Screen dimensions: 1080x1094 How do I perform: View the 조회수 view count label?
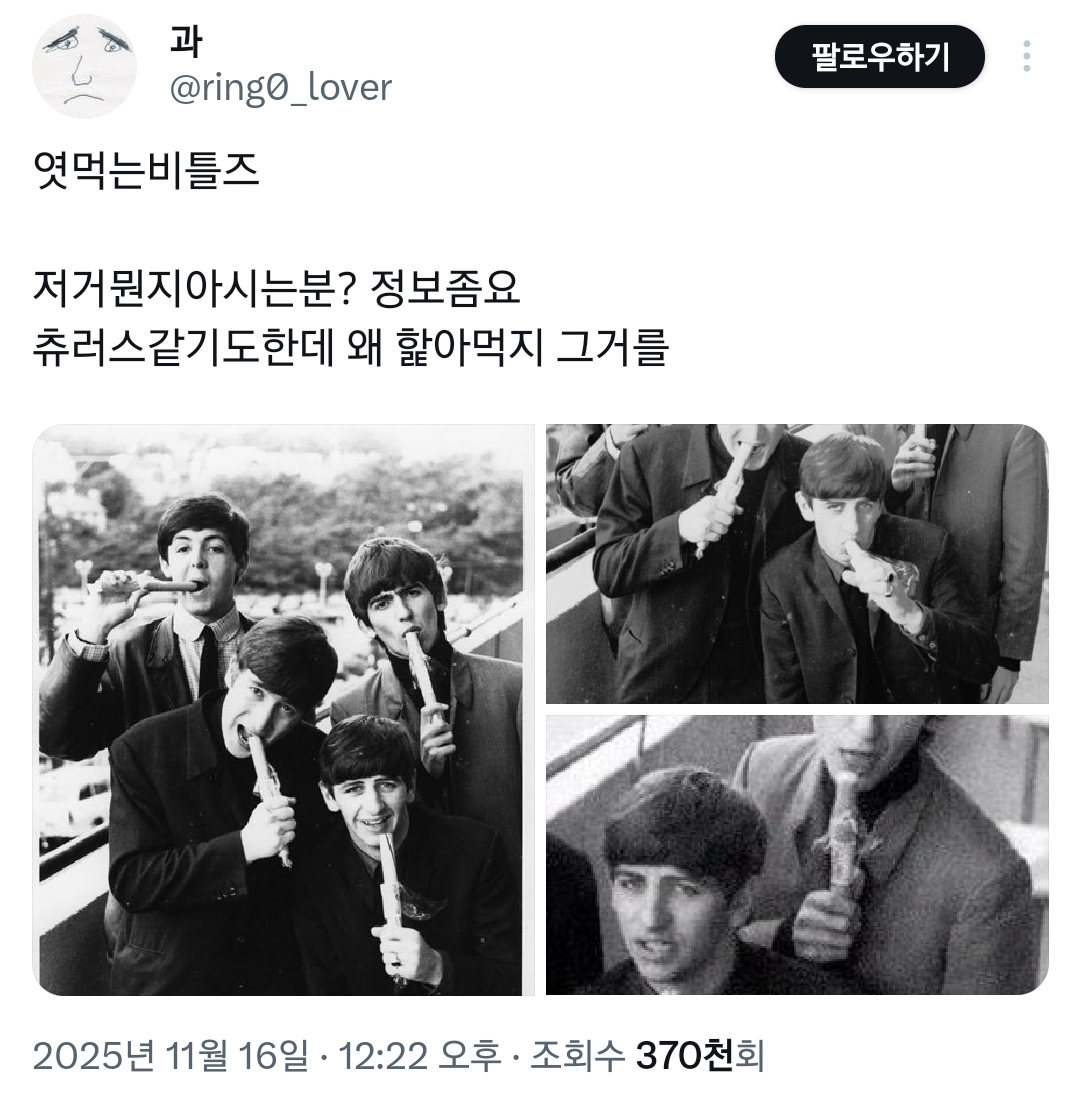point(577,1056)
